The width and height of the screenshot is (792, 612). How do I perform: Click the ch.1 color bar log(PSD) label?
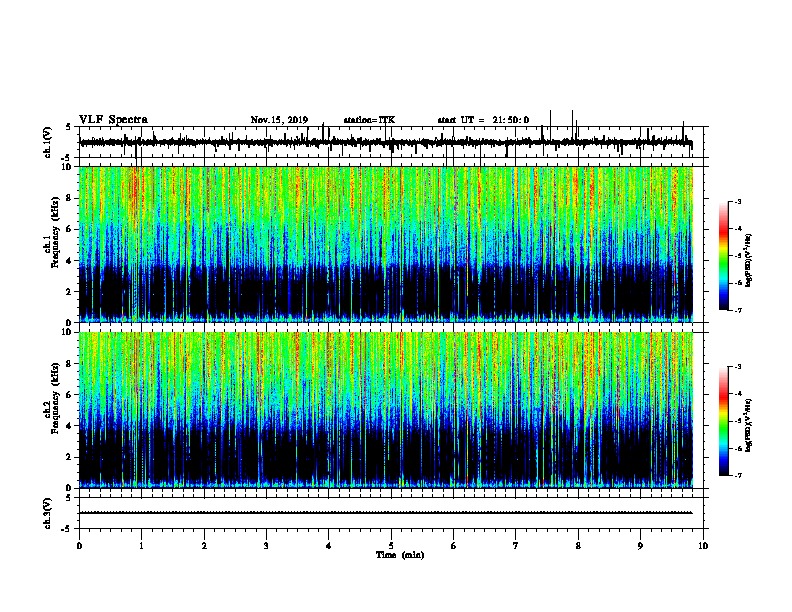tap(748, 260)
